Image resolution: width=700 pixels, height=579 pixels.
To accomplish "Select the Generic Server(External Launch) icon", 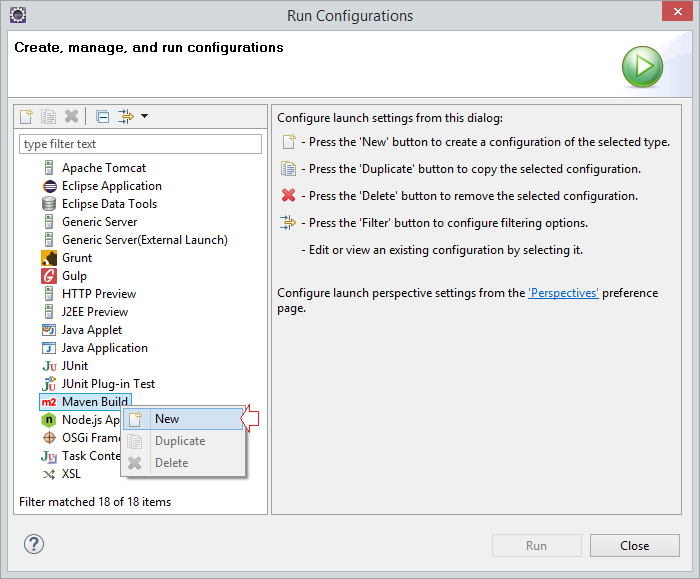I will (49, 240).
